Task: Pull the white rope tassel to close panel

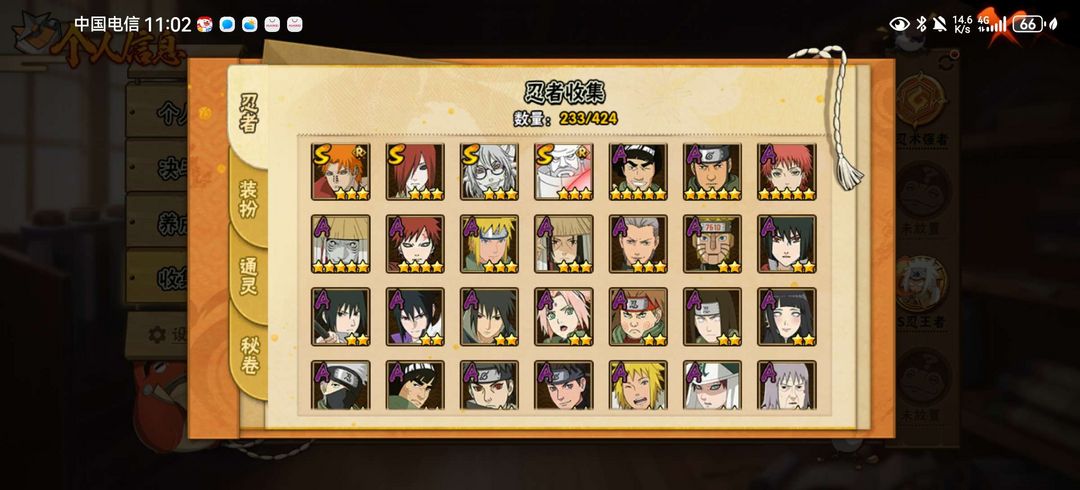Action: (x=848, y=169)
